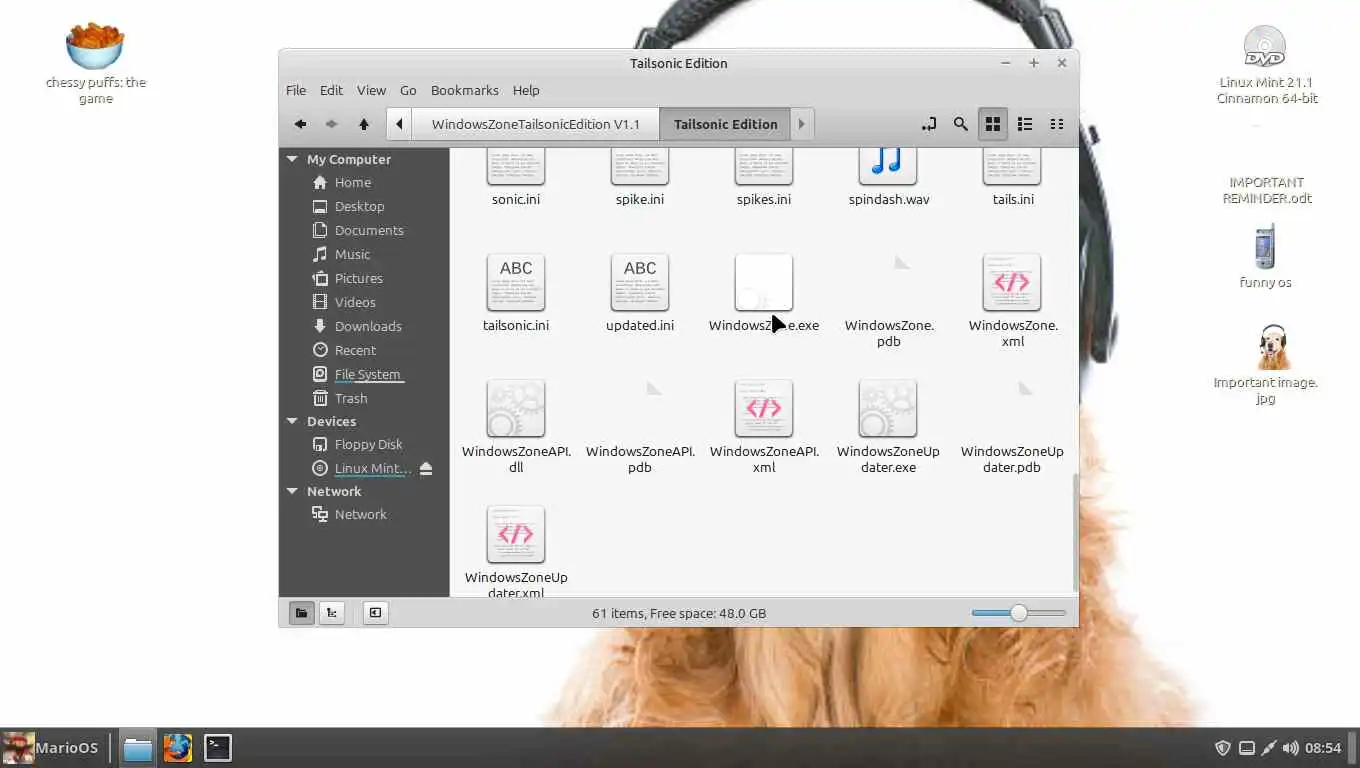Viewport: 1360px width, 768px height.
Task: Go up to the parent folder
Action: coord(364,124)
